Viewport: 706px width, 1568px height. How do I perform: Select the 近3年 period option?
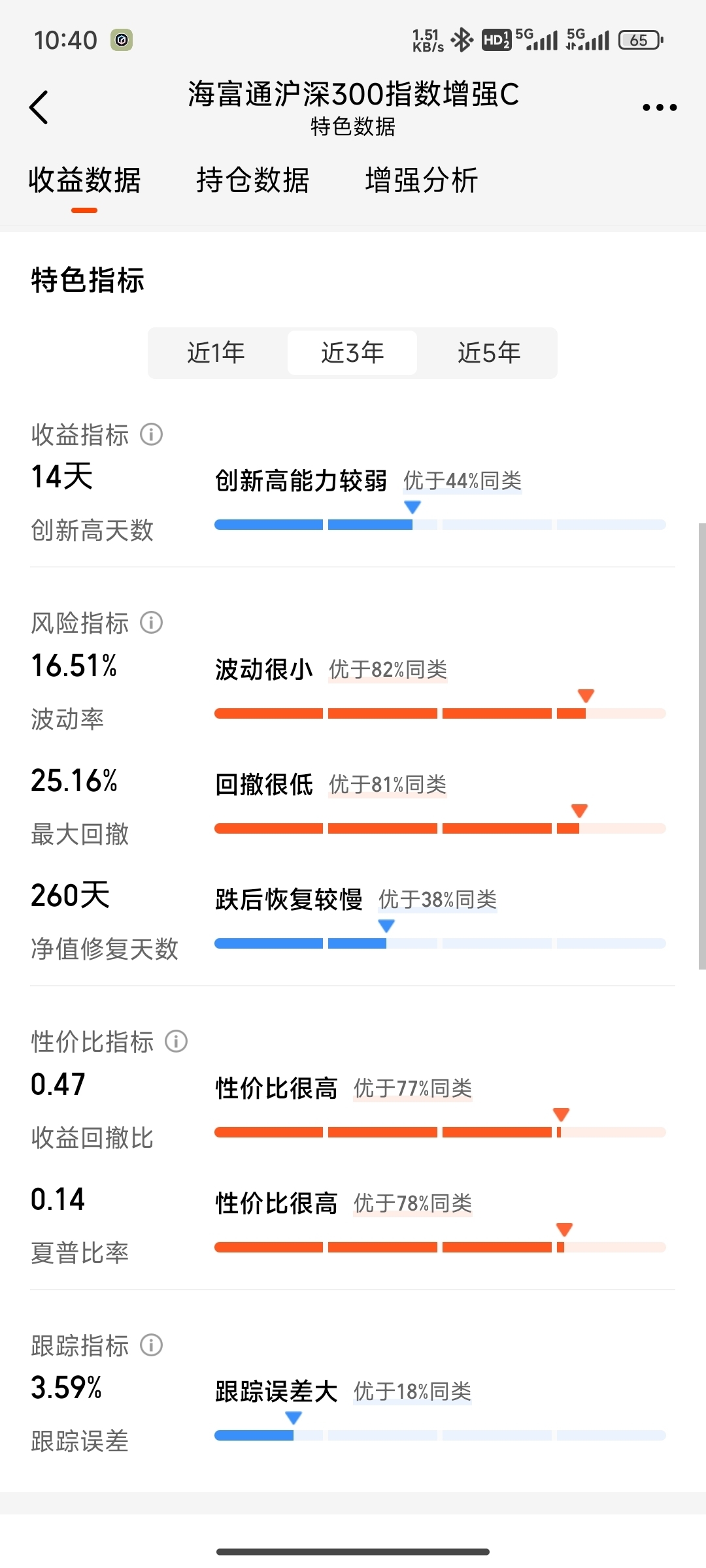pos(352,353)
